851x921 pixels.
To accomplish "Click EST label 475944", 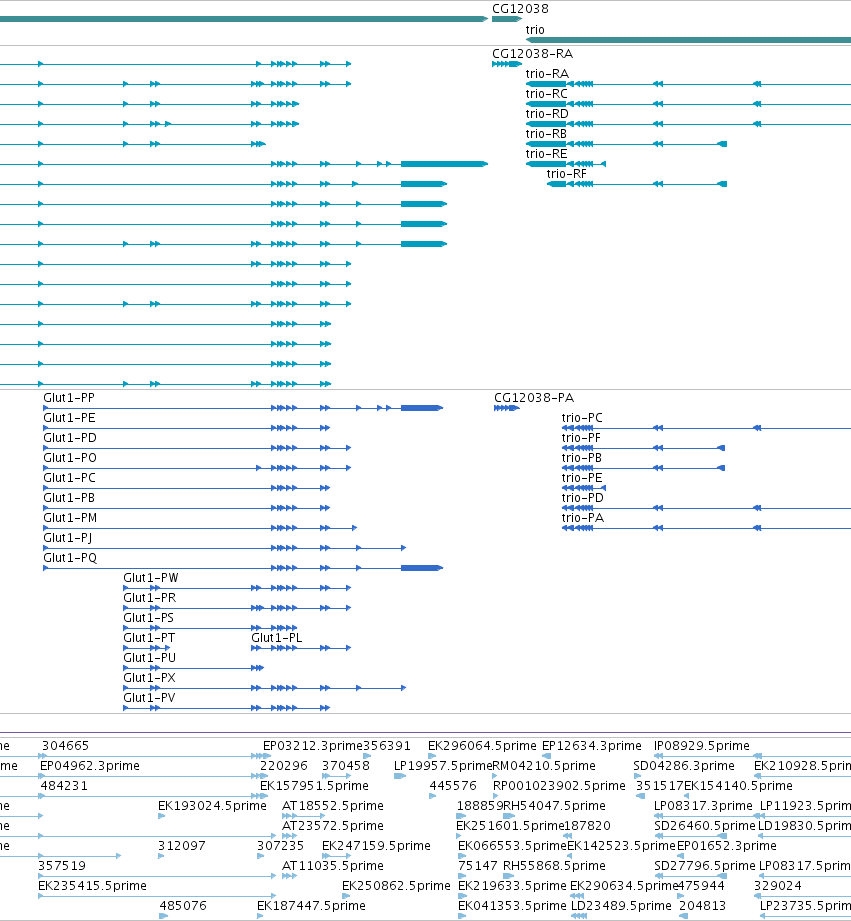I will (701, 885).
